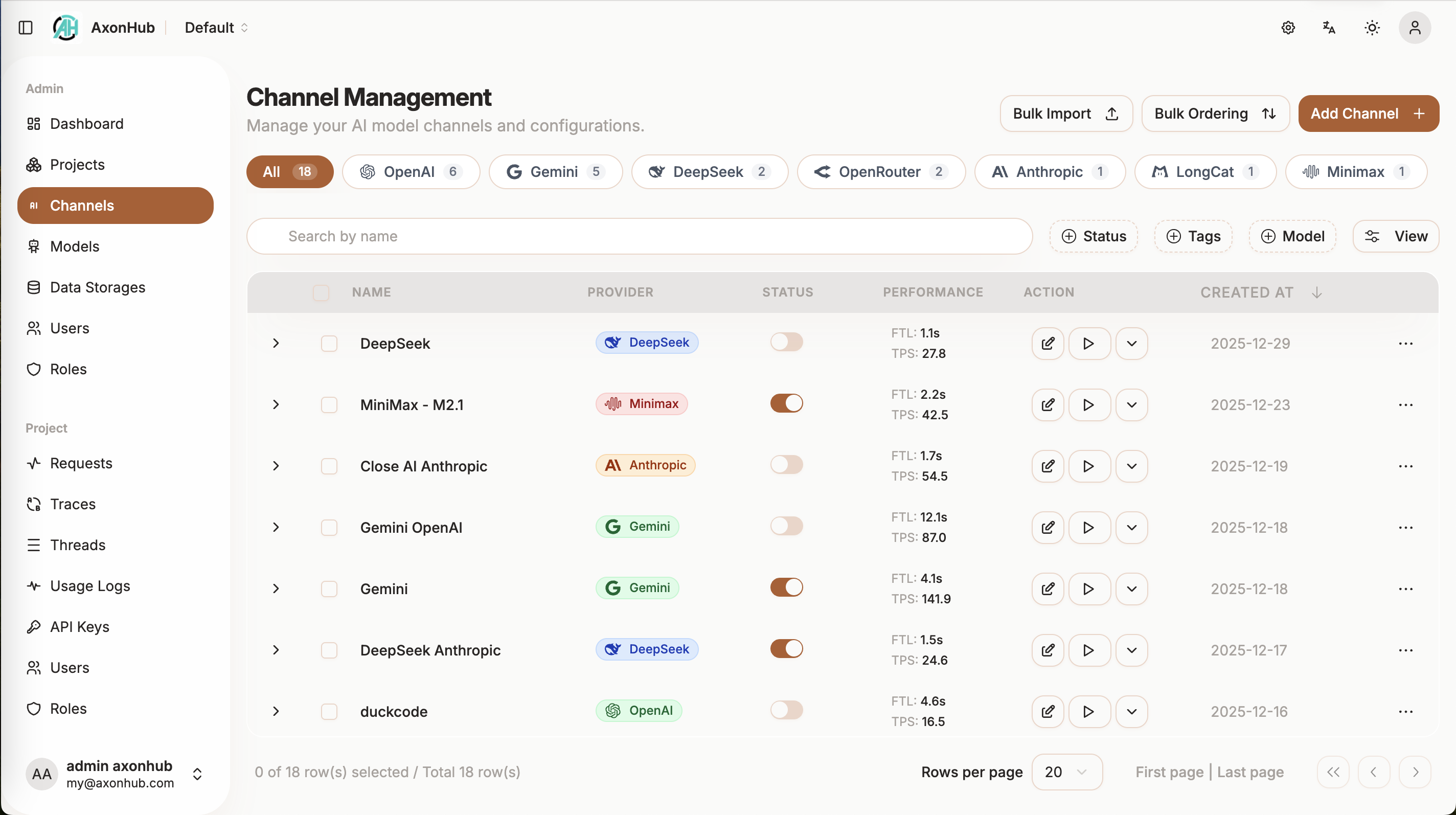1456x815 pixels.
Task: Select the Anthropic provider filter tab
Action: [x=1049, y=172]
